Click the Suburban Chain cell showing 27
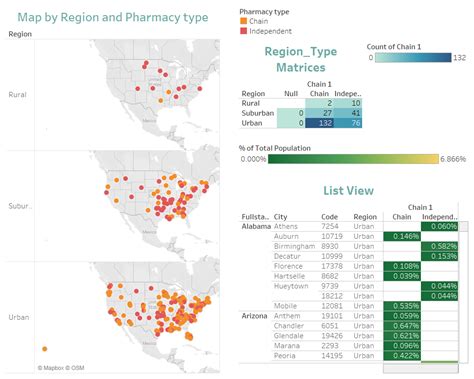 pyautogui.click(x=320, y=113)
